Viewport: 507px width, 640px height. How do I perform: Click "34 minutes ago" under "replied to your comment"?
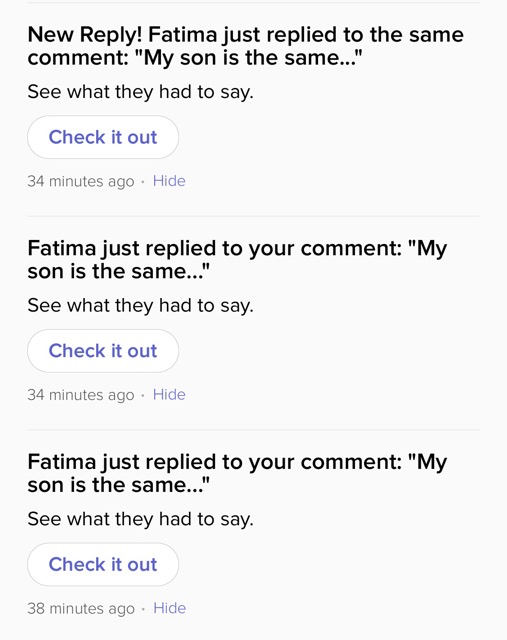81,395
